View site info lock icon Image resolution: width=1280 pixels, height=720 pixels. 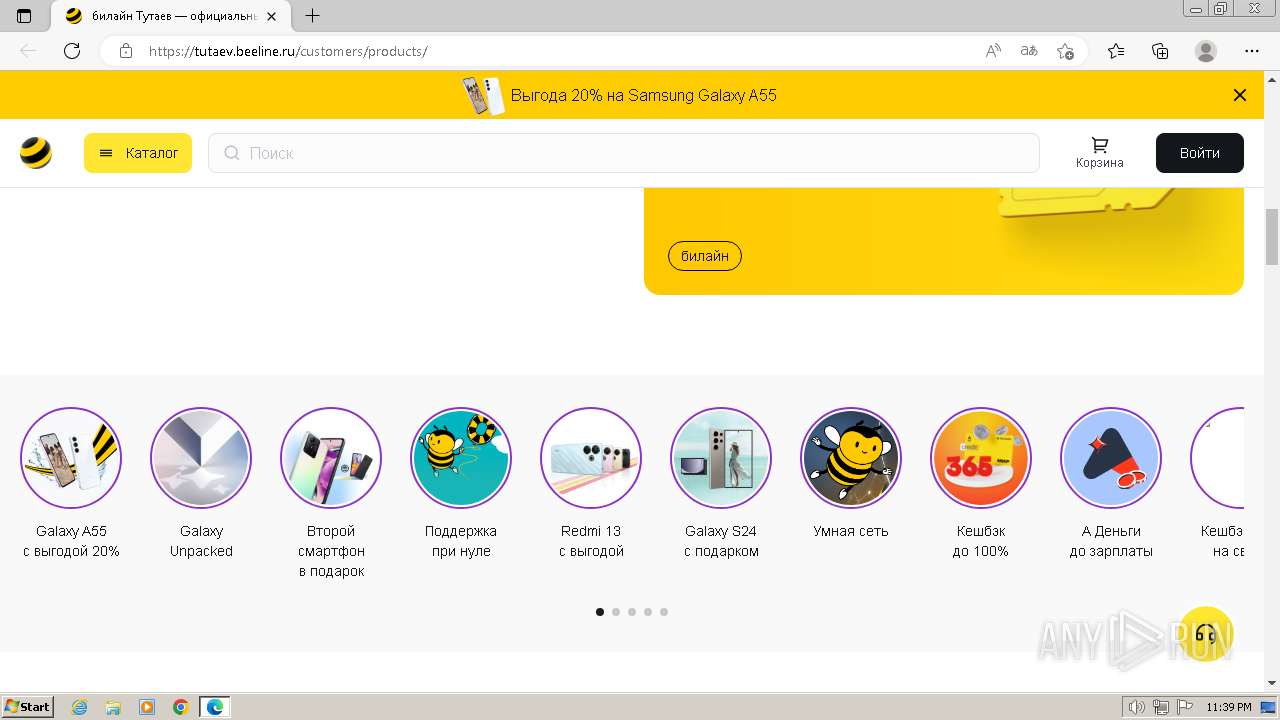point(126,51)
